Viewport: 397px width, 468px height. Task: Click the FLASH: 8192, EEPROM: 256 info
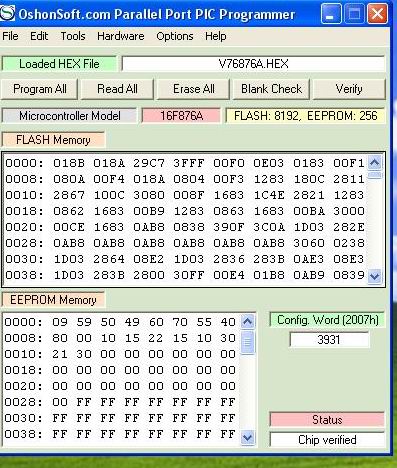click(x=305, y=116)
